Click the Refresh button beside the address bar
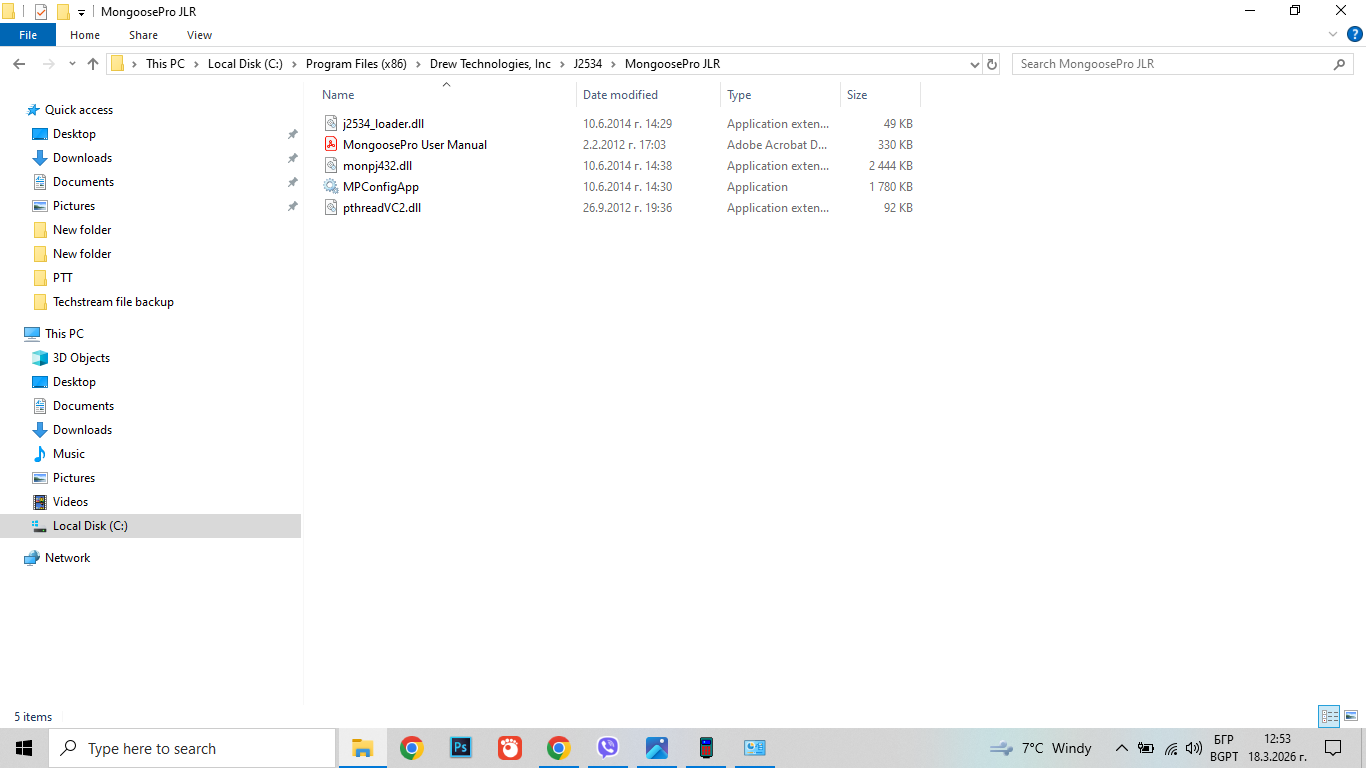Image resolution: width=1366 pixels, height=768 pixels. point(992,64)
